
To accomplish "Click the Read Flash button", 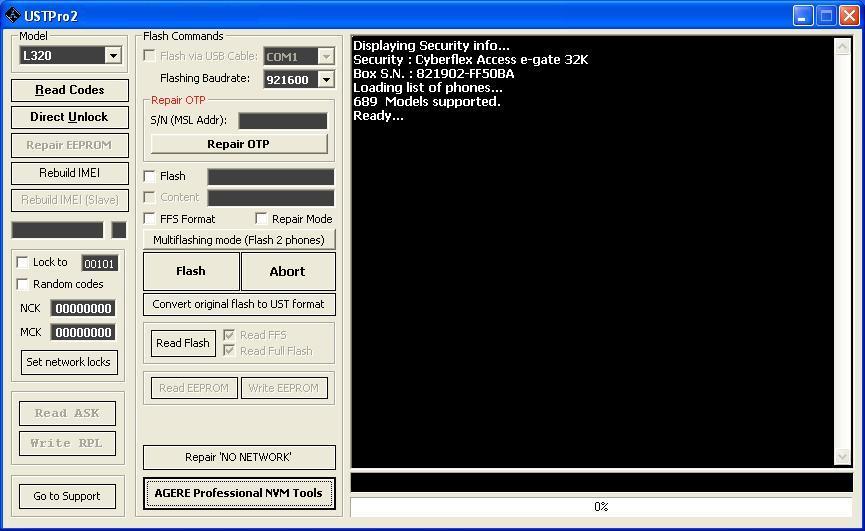I will [183, 343].
